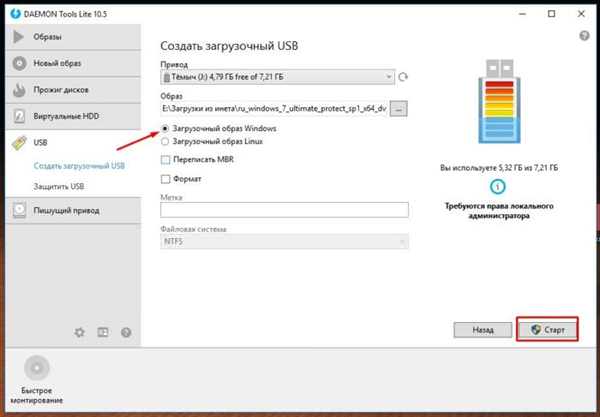Click the Образ image path field
The image size is (600, 417).
[x=274, y=109]
